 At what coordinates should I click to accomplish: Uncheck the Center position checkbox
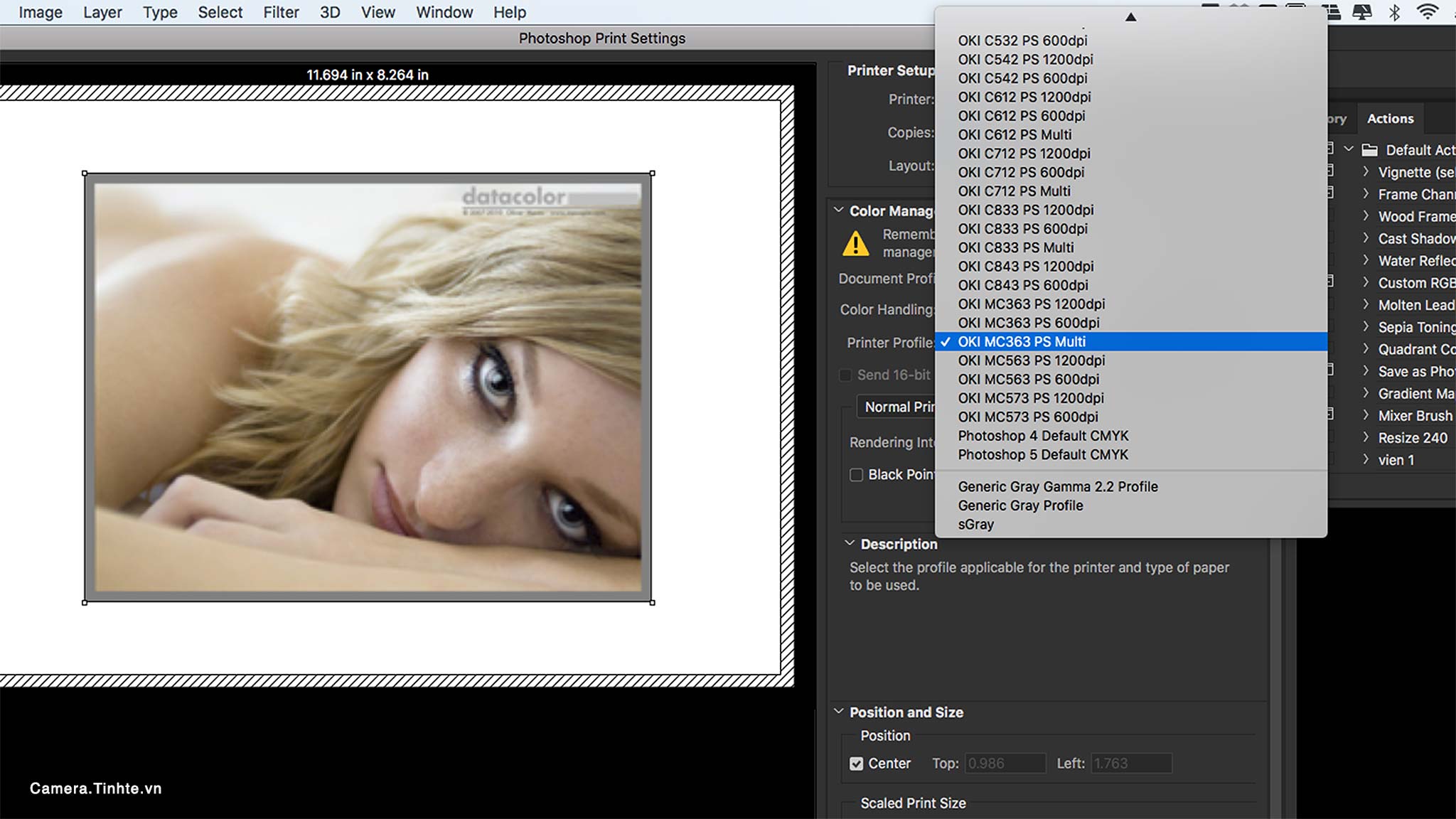point(857,764)
